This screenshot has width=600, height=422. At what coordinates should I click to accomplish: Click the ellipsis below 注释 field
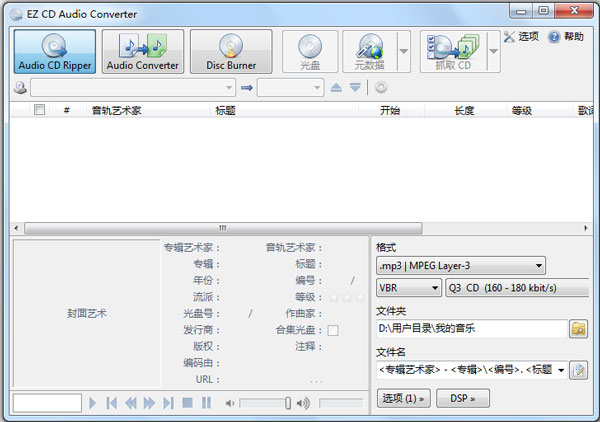(316, 381)
